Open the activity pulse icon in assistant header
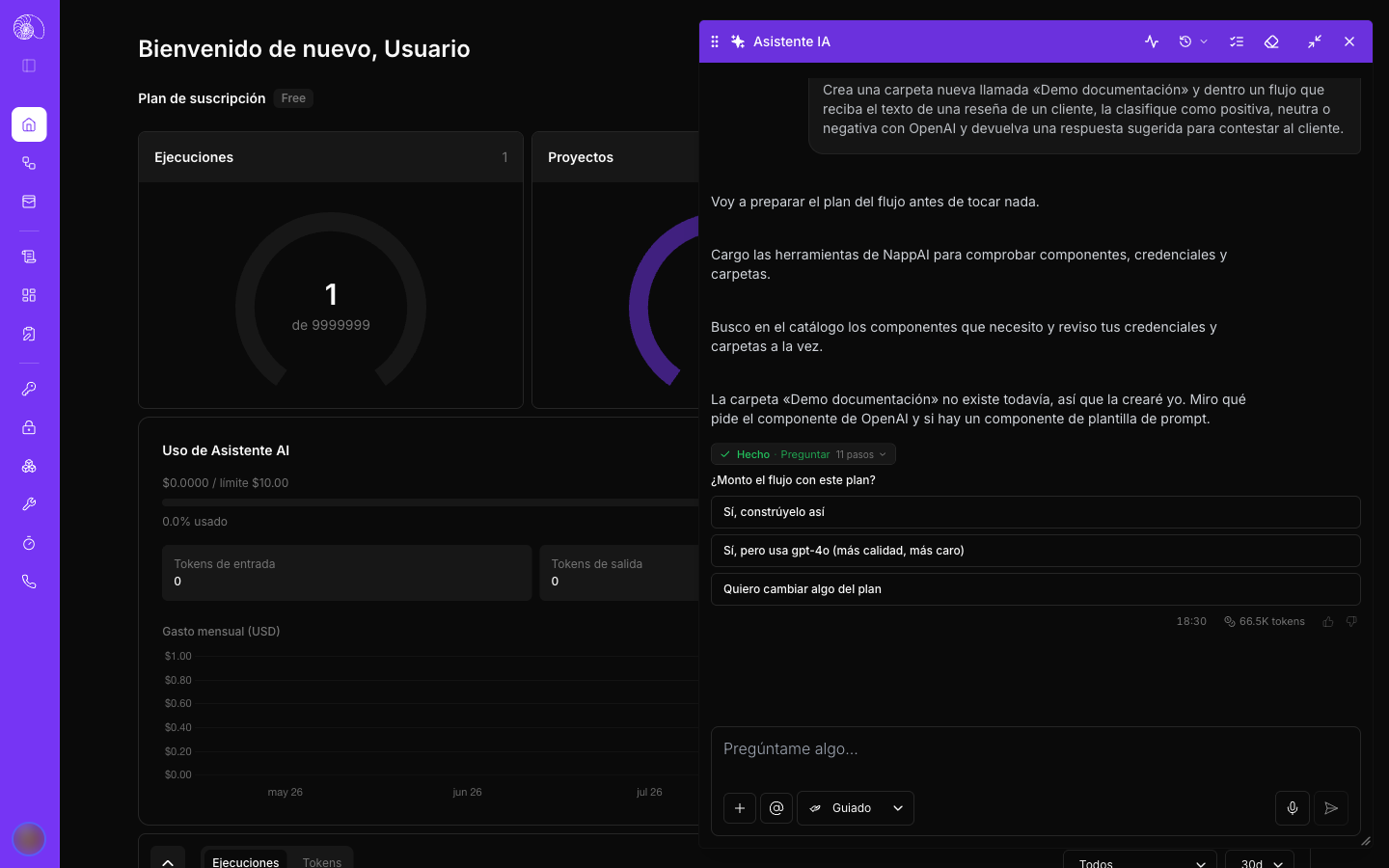1389x868 pixels. (1152, 41)
